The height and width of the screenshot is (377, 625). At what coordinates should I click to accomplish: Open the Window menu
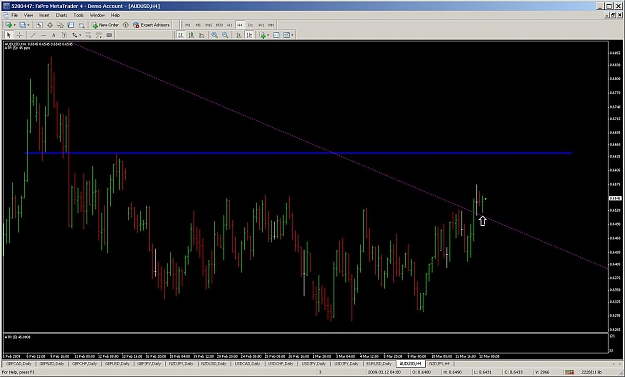point(97,15)
